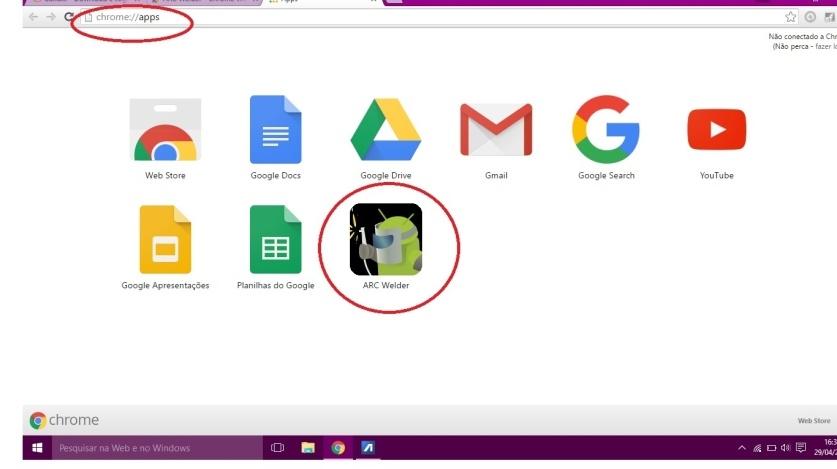Click Pesquisar na Web e no Windows box

click(x=157, y=448)
